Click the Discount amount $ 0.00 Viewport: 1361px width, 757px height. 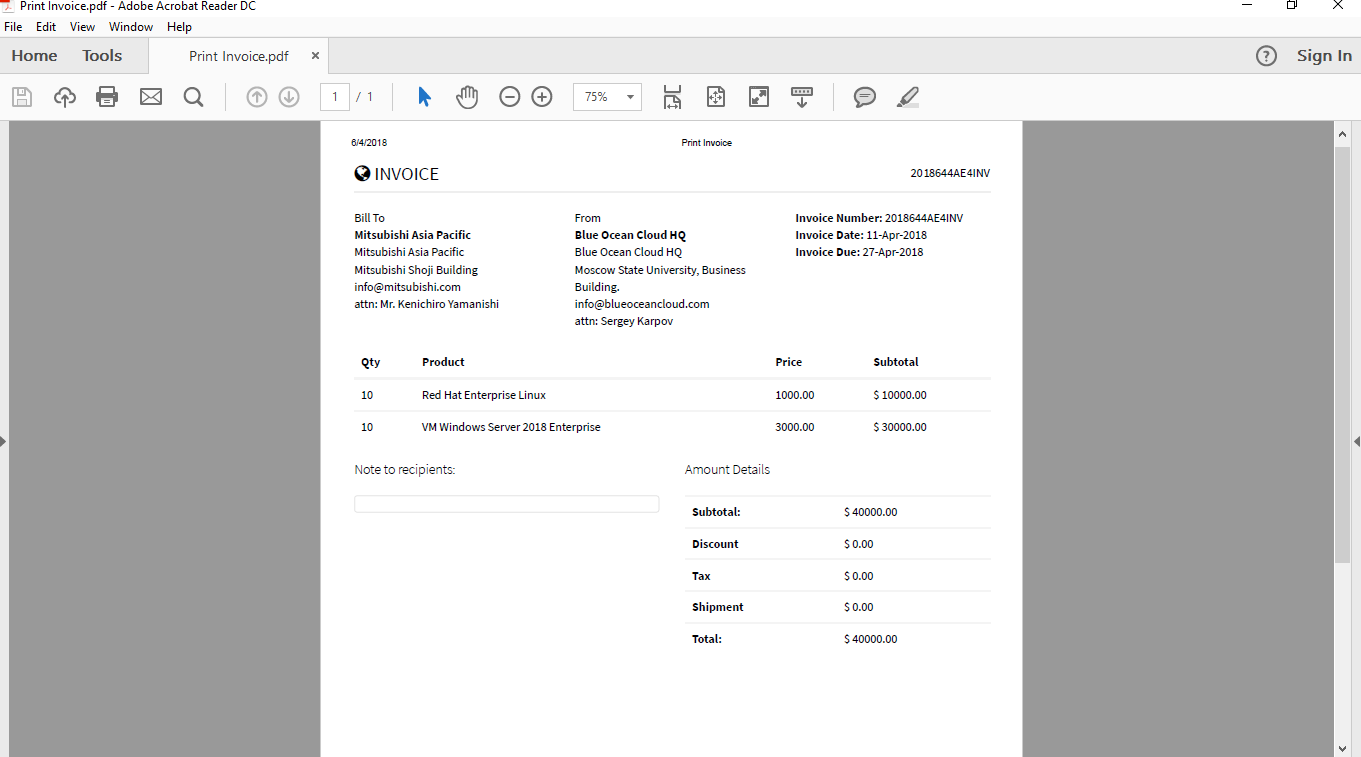859,544
